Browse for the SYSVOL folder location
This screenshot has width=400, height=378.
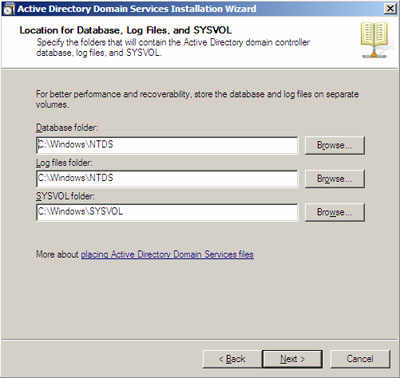334,212
